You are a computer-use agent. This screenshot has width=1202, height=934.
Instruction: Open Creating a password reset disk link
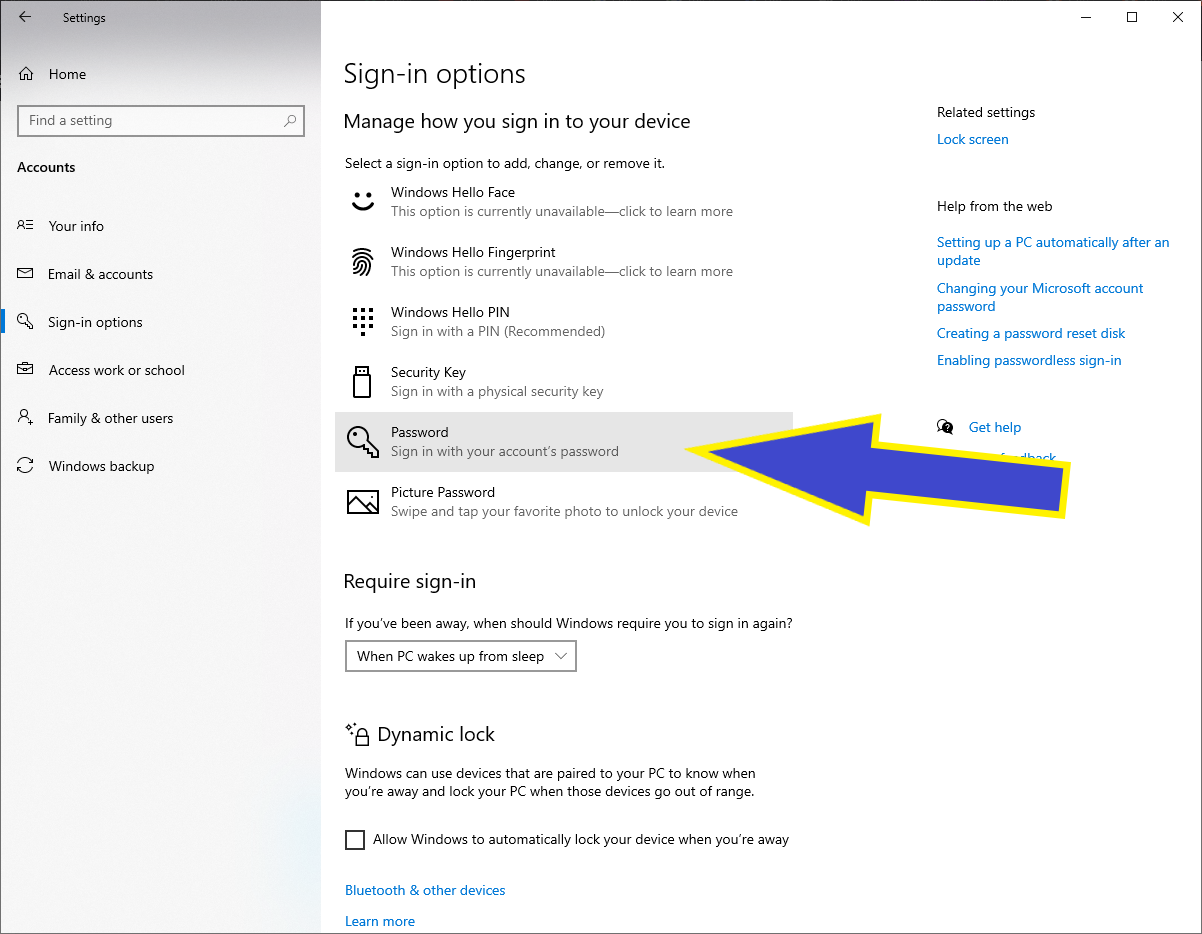click(1031, 334)
